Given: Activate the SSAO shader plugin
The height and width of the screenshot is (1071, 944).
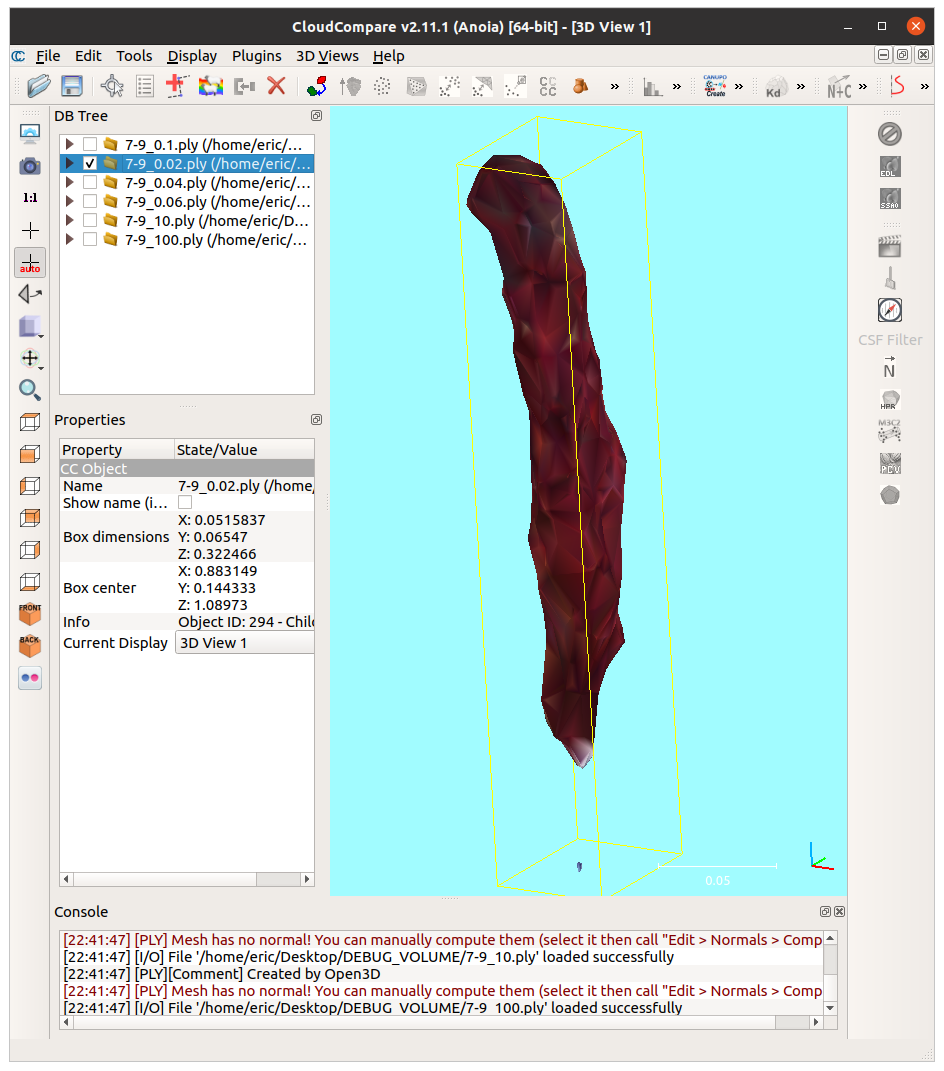Looking at the screenshot, I should click(x=890, y=198).
